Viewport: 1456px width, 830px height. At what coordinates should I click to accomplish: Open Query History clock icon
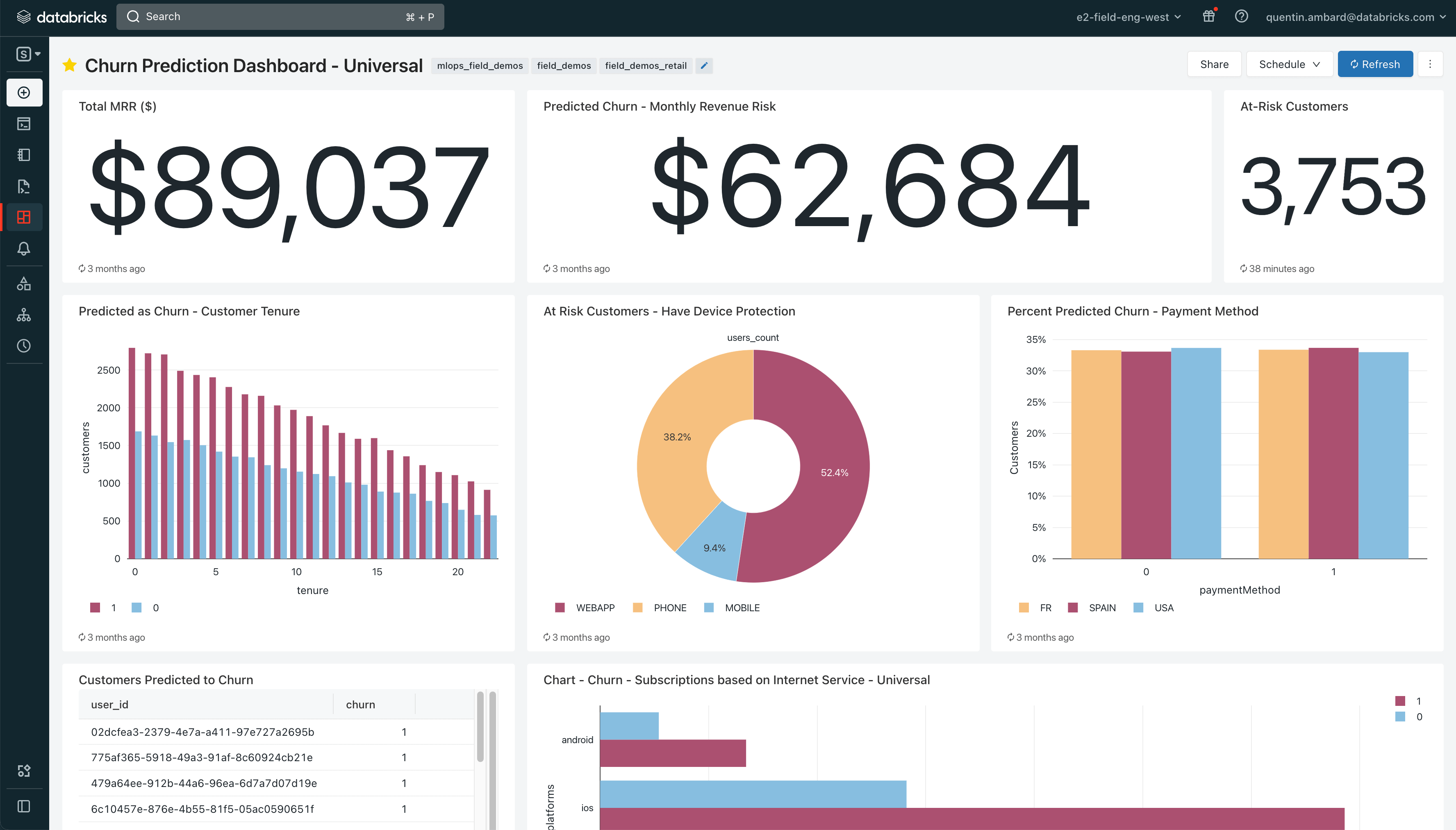[24, 345]
